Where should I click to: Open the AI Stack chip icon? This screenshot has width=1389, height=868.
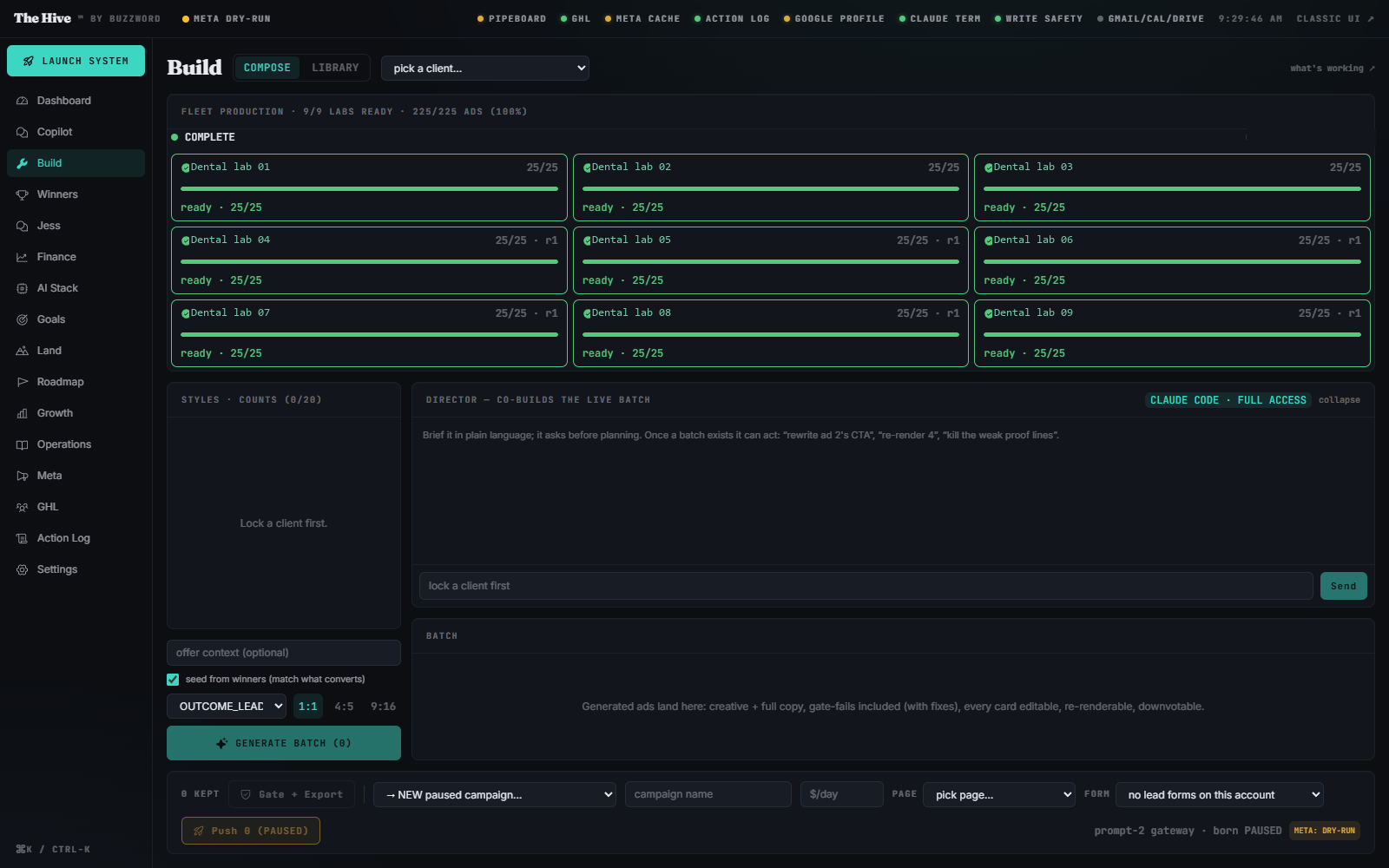coord(23,288)
